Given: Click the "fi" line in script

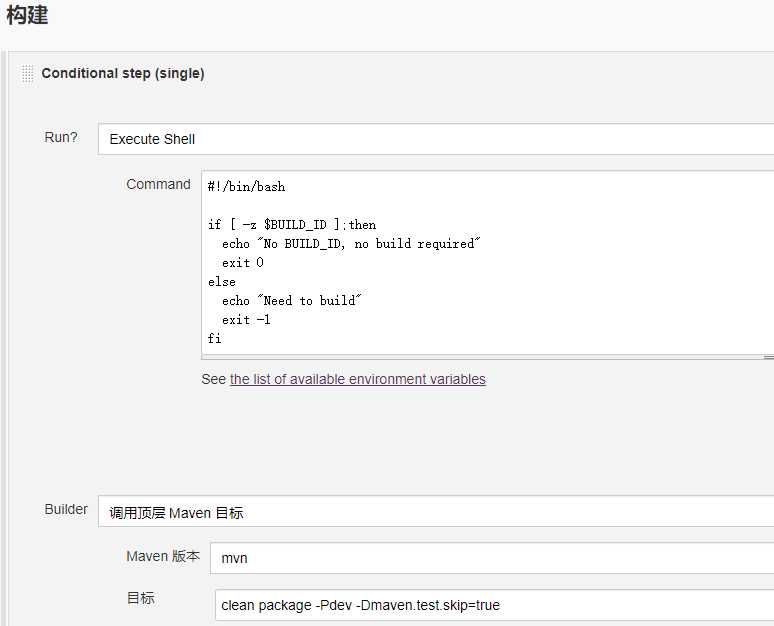Looking at the screenshot, I should (x=215, y=339).
